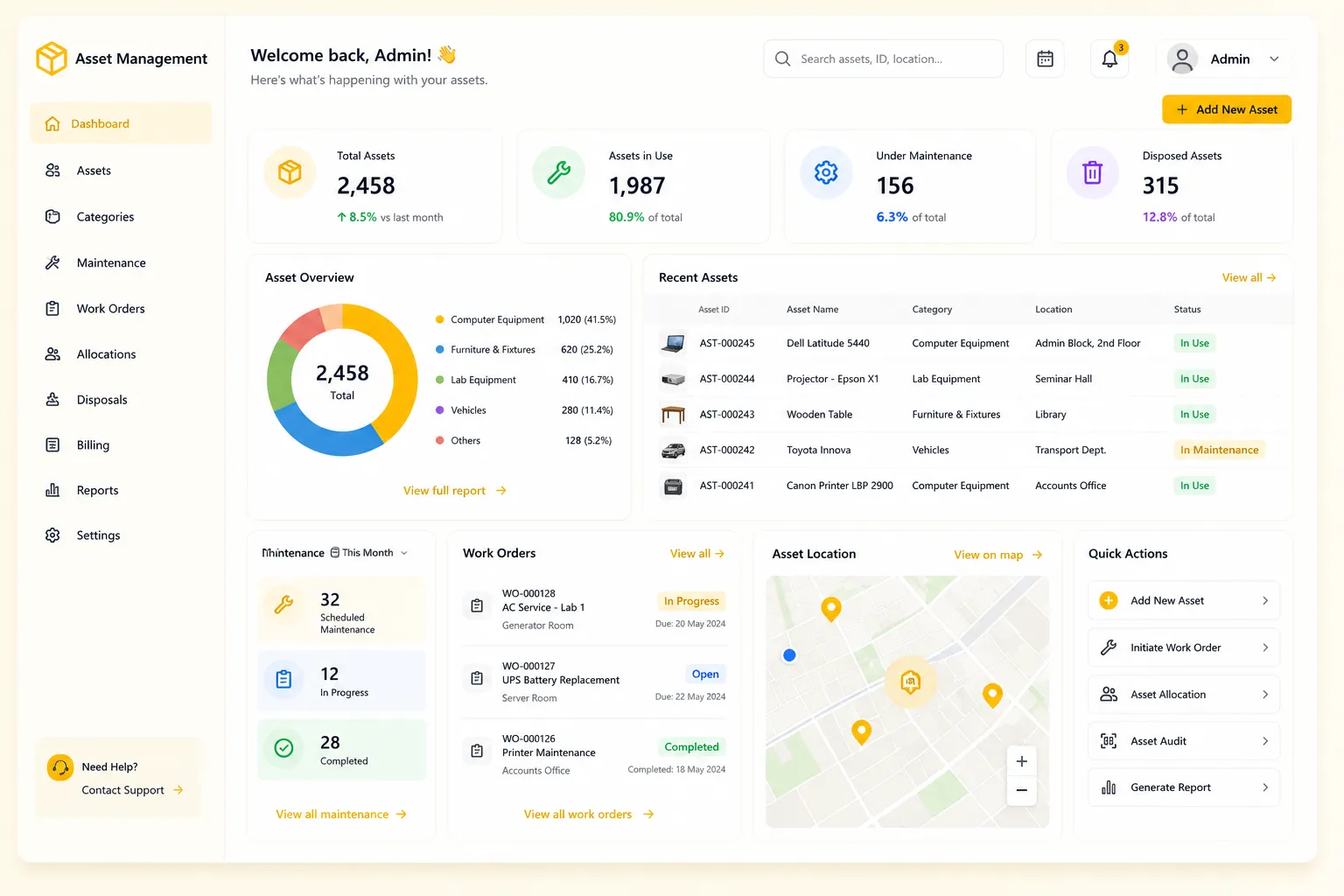Click the yellow Add New Asset button
1344x896 pixels.
click(1226, 109)
